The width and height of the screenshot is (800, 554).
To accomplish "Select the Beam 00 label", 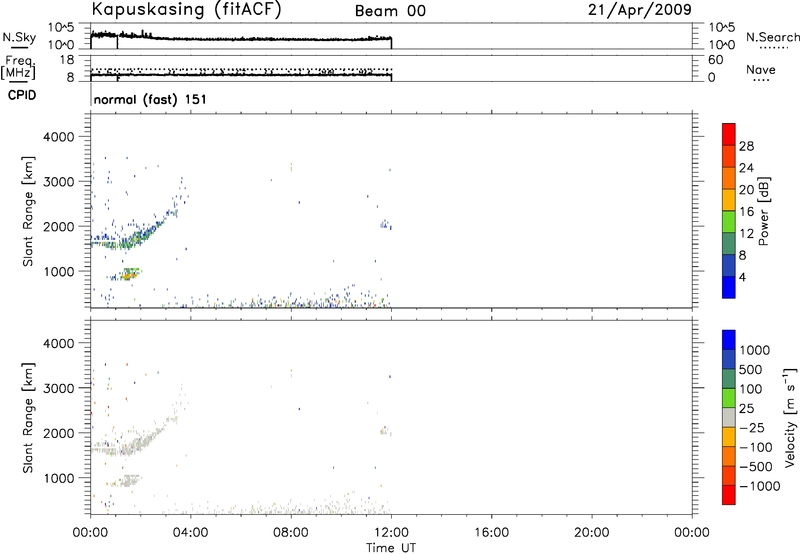I will tap(390, 11).
